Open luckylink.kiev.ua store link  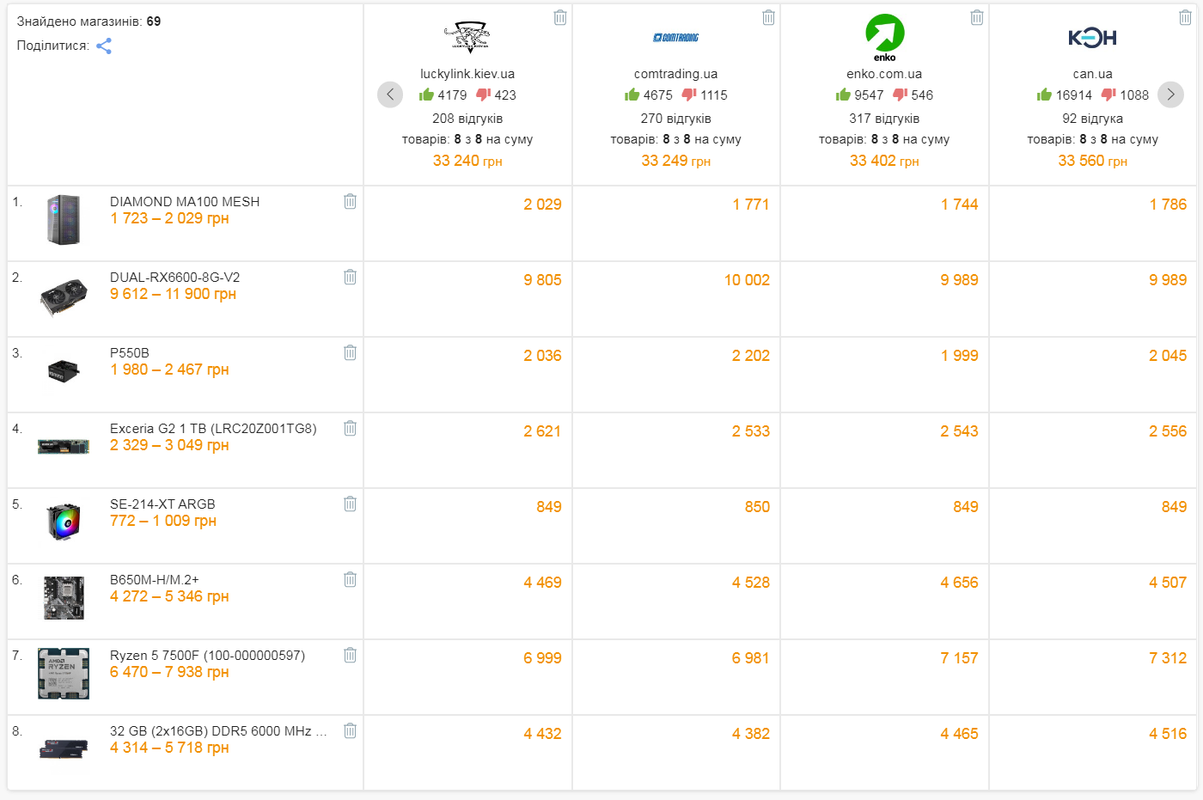(467, 74)
